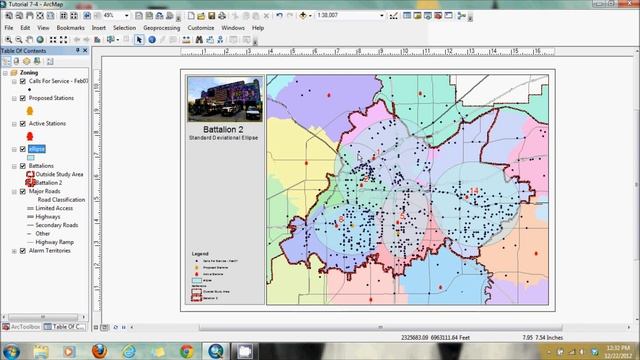Launch Firefox from the taskbar
Viewport: 640px width, 360px height.
pyautogui.click(x=99, y=351)
